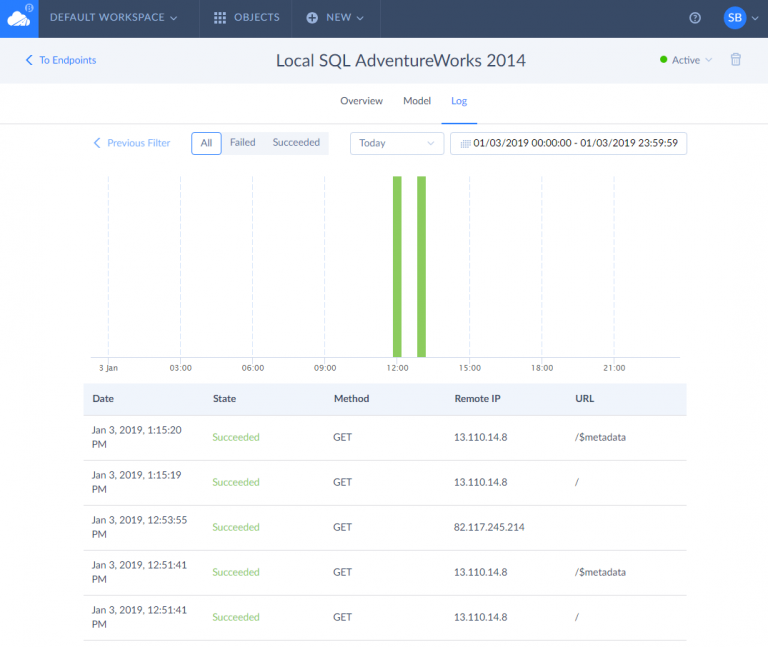This screenshot has height=647, width=768.
Task: Expand the Active status dropdown
Action: tap(686, 60)
